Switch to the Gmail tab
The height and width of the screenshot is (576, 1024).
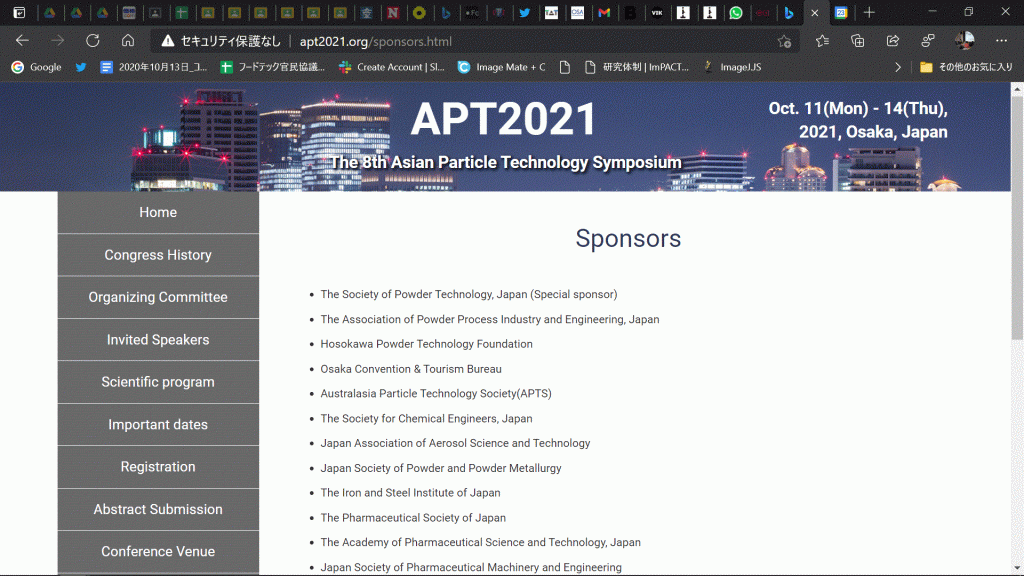[x=603, y=13]
